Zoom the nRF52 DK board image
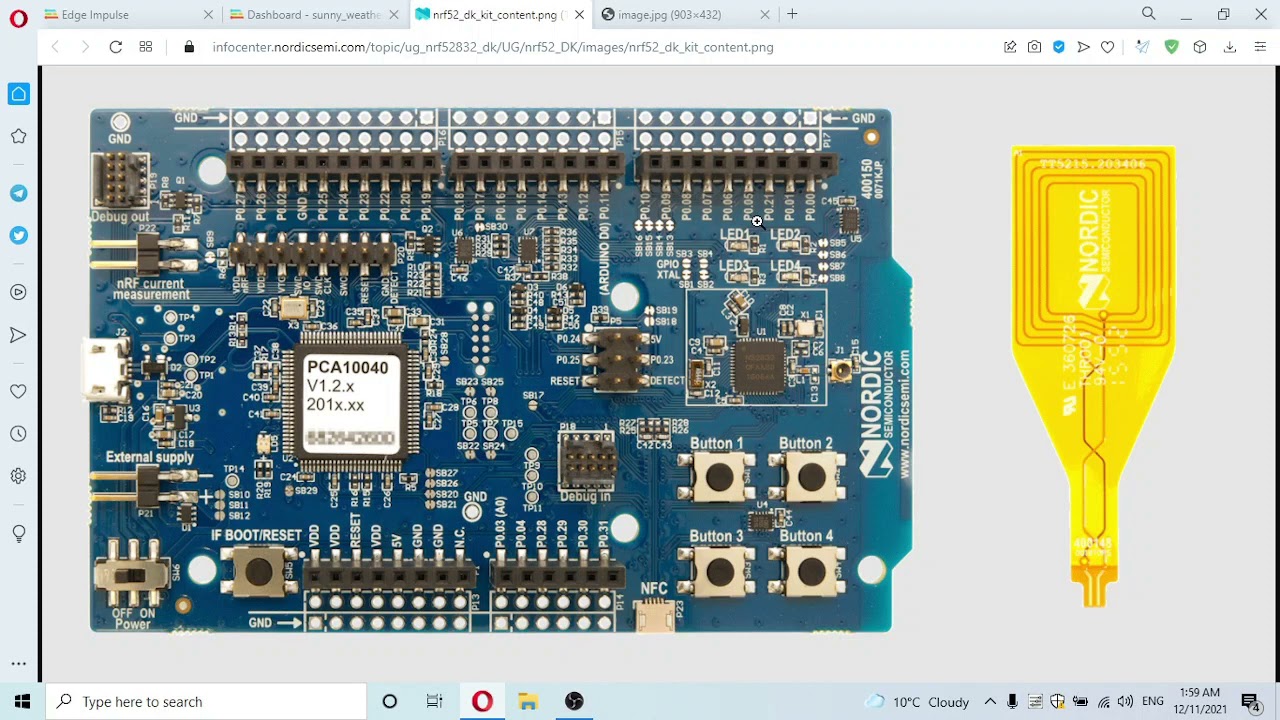1280x720 pixels. coord(500,370)
